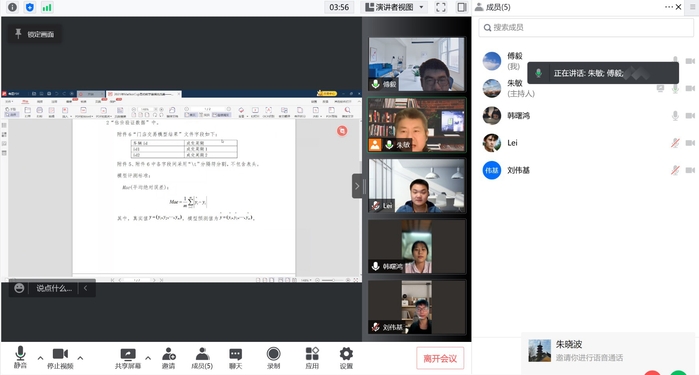
Task: Mute the microphone button
Action: [x=20, y=357]
